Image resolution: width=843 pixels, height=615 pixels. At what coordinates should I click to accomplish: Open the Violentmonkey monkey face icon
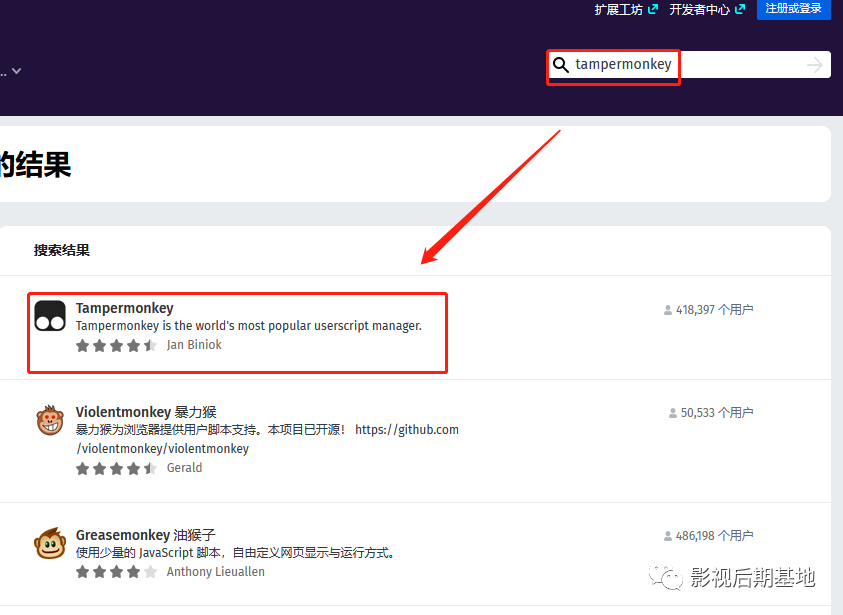click(x=50, y=420)
